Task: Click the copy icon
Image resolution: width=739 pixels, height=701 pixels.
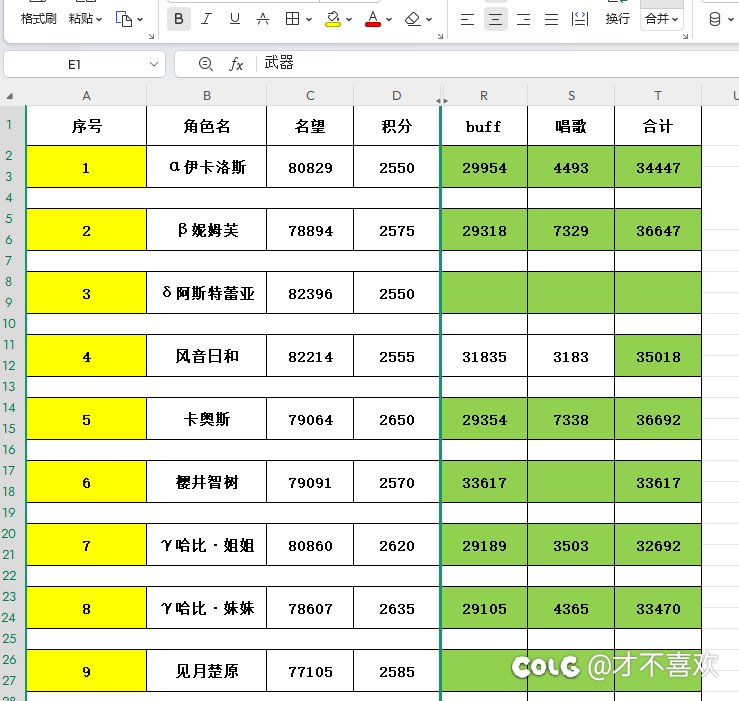Action: pos(124,19)
